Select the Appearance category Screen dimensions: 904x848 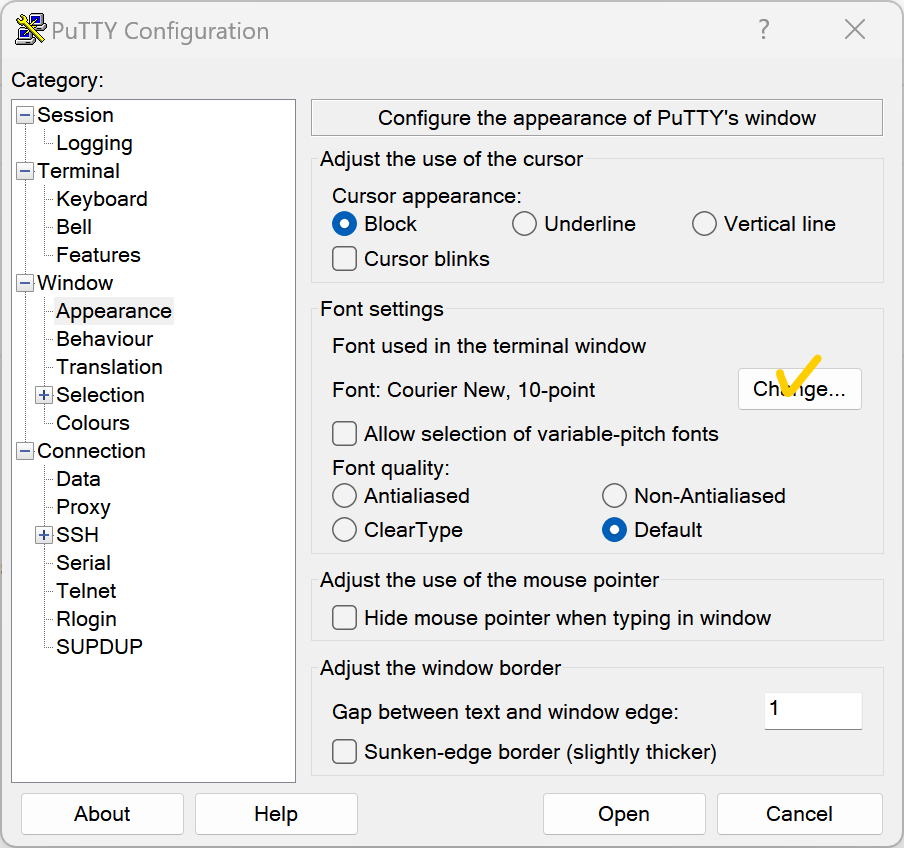point(114,311)
